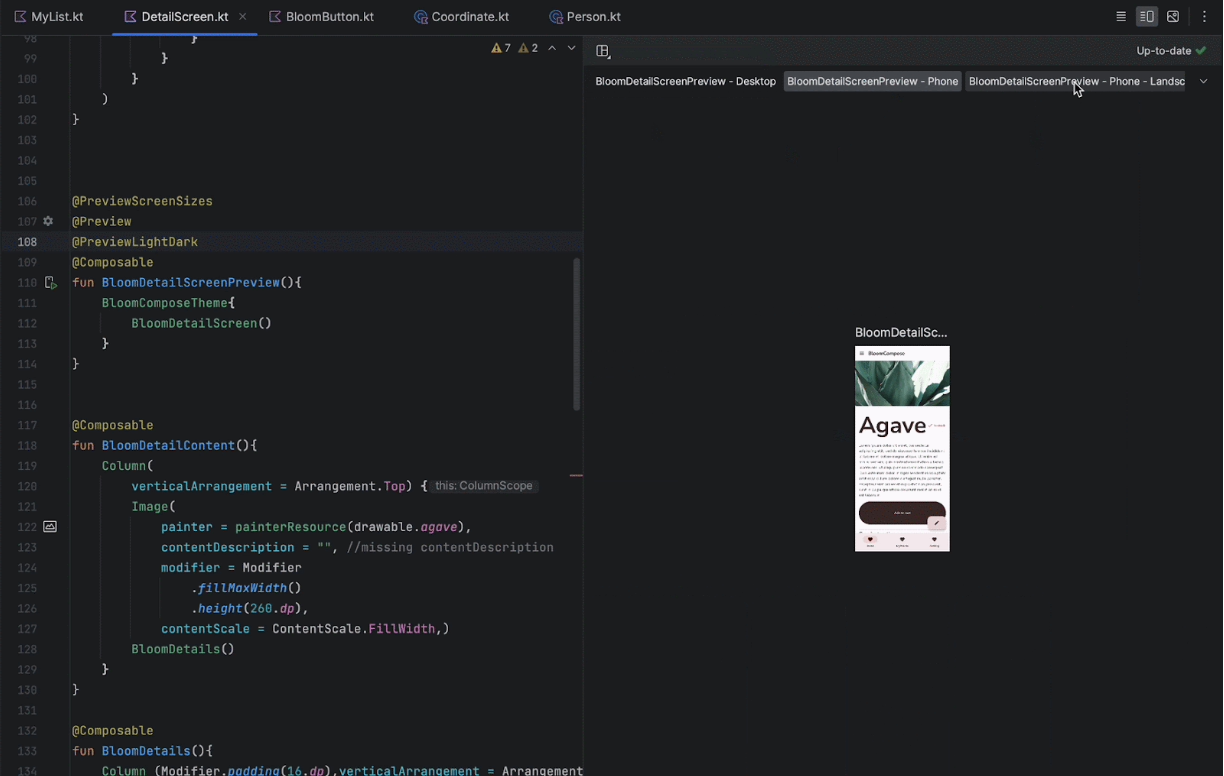Select the BloomDetailScreenPreview - Desktop preview tab
The width and height of the screenshot is (1224, 776).
pos(685,82)
